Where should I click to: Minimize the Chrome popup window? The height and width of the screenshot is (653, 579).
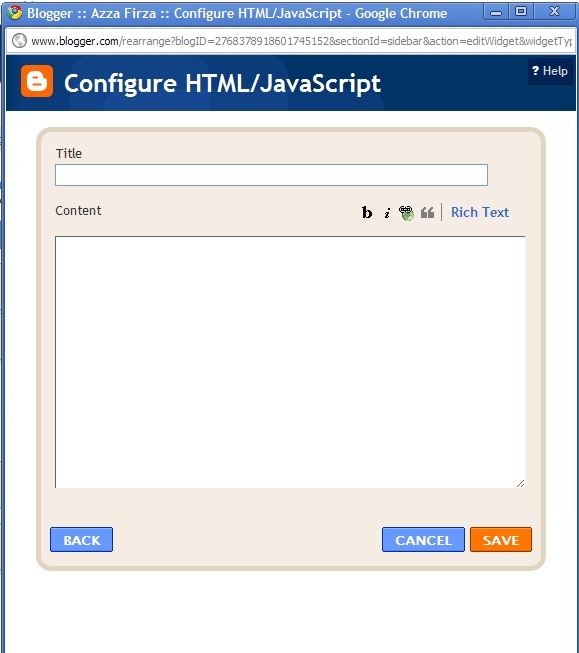tap(496, 12)
